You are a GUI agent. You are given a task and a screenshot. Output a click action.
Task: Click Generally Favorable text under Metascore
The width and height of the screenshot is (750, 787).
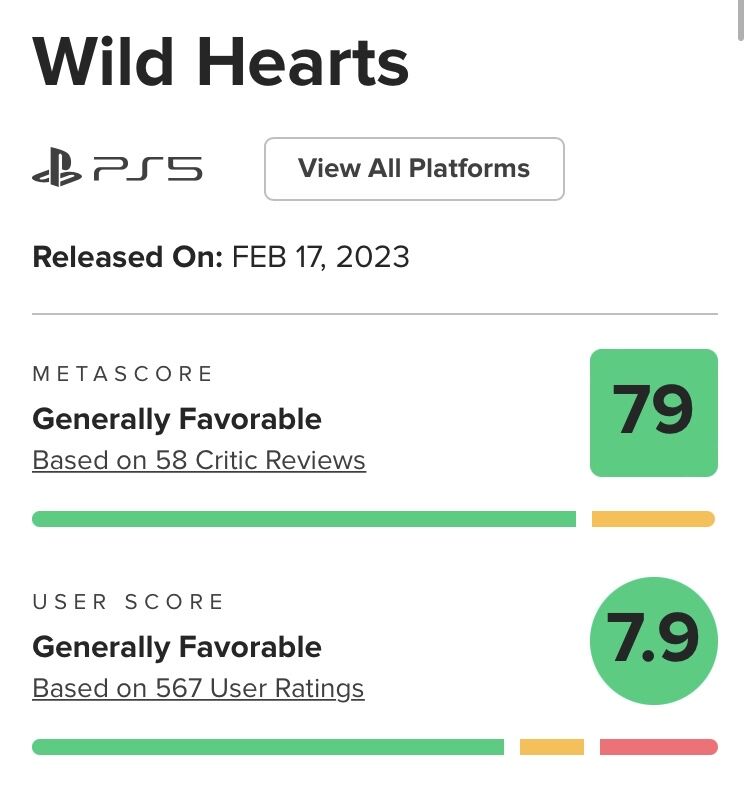coord(177,419)
